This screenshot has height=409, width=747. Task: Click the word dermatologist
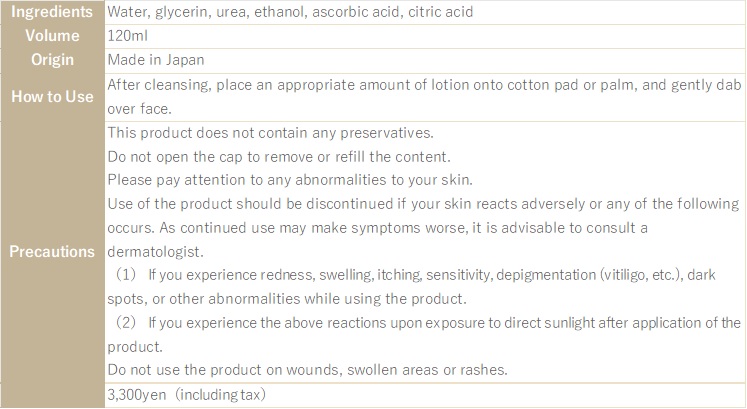click(x=155, y=251)
